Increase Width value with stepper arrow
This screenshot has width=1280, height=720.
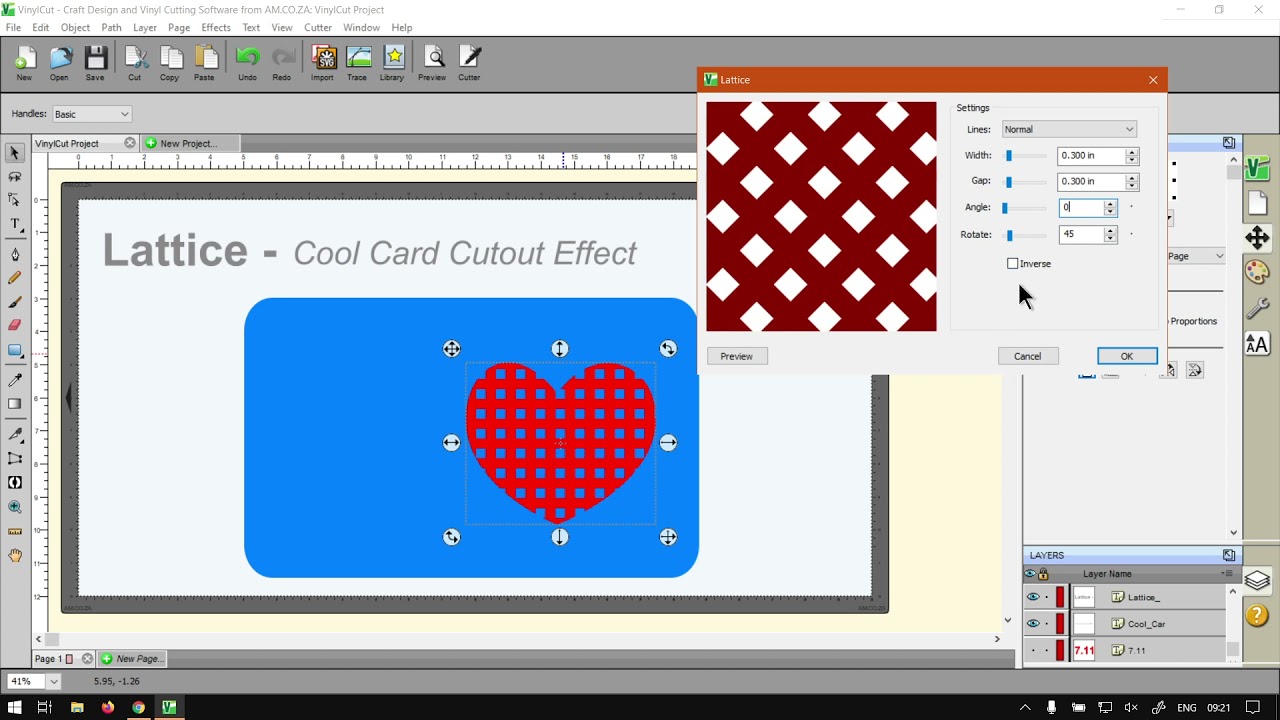pos(1132,152)
